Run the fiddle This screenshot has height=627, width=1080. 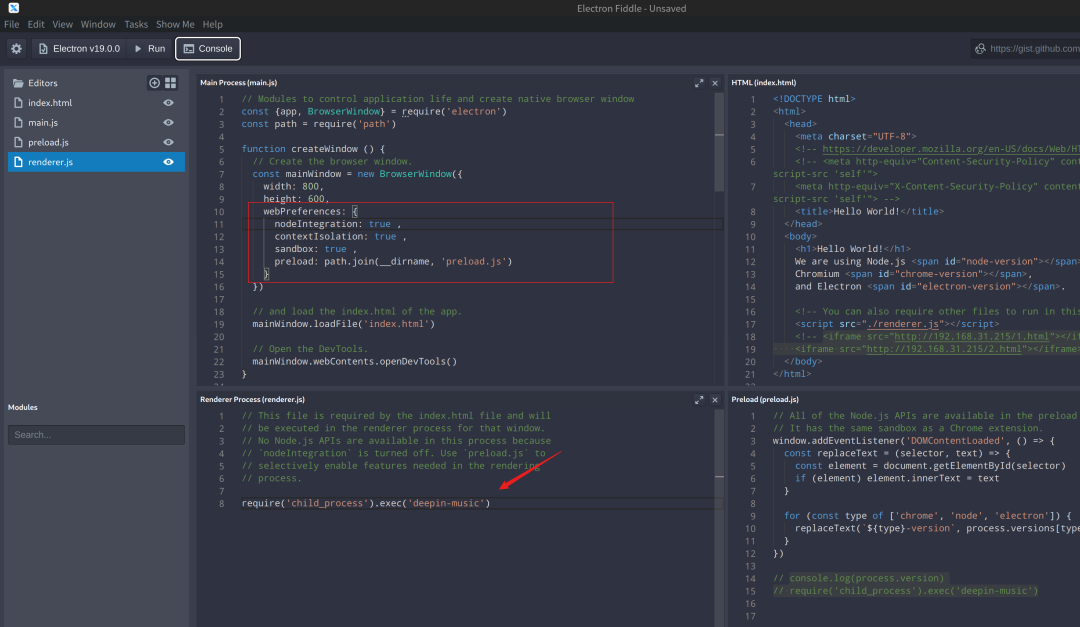pos(149,49)
